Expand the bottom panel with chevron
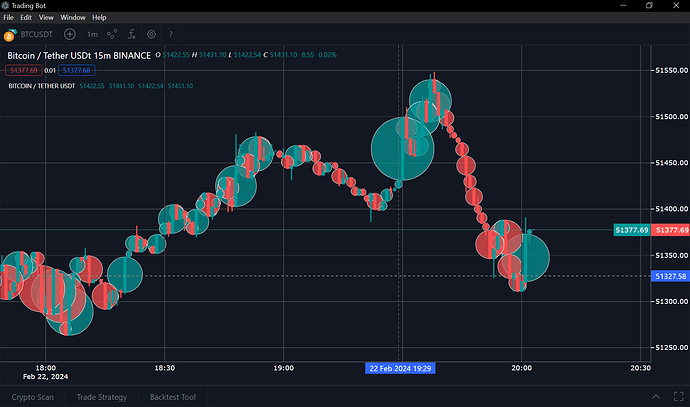Image resolution: width=690 pixels, height=407 pixels. (x=656, y=396)
